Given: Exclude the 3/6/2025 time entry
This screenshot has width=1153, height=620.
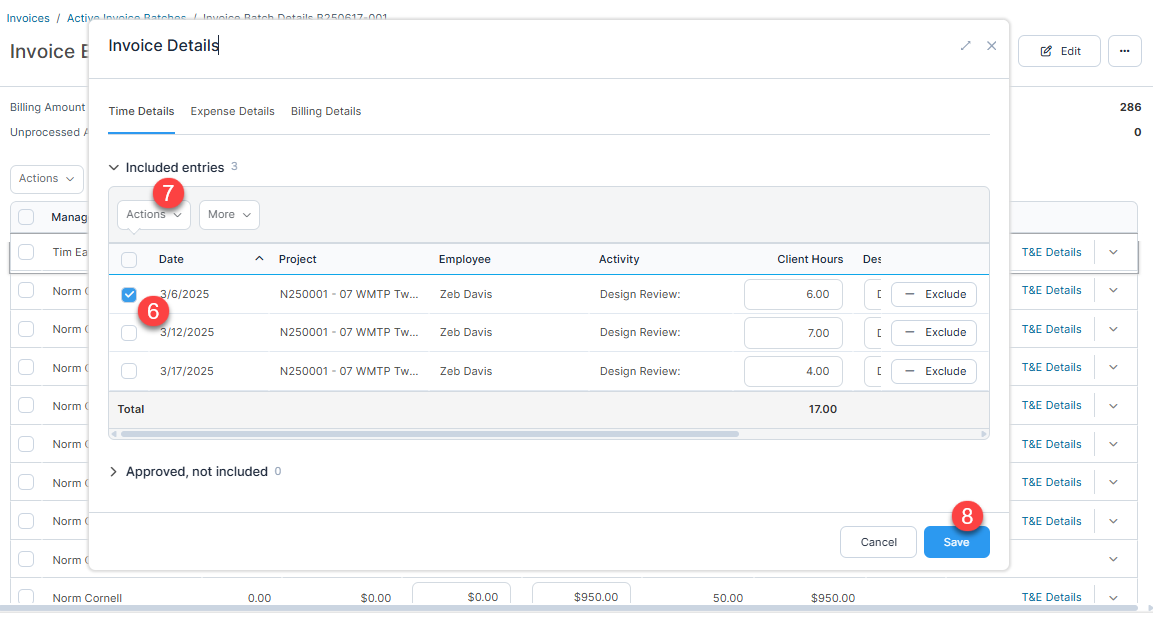Looking at the screenshot, I should point(934,294).
